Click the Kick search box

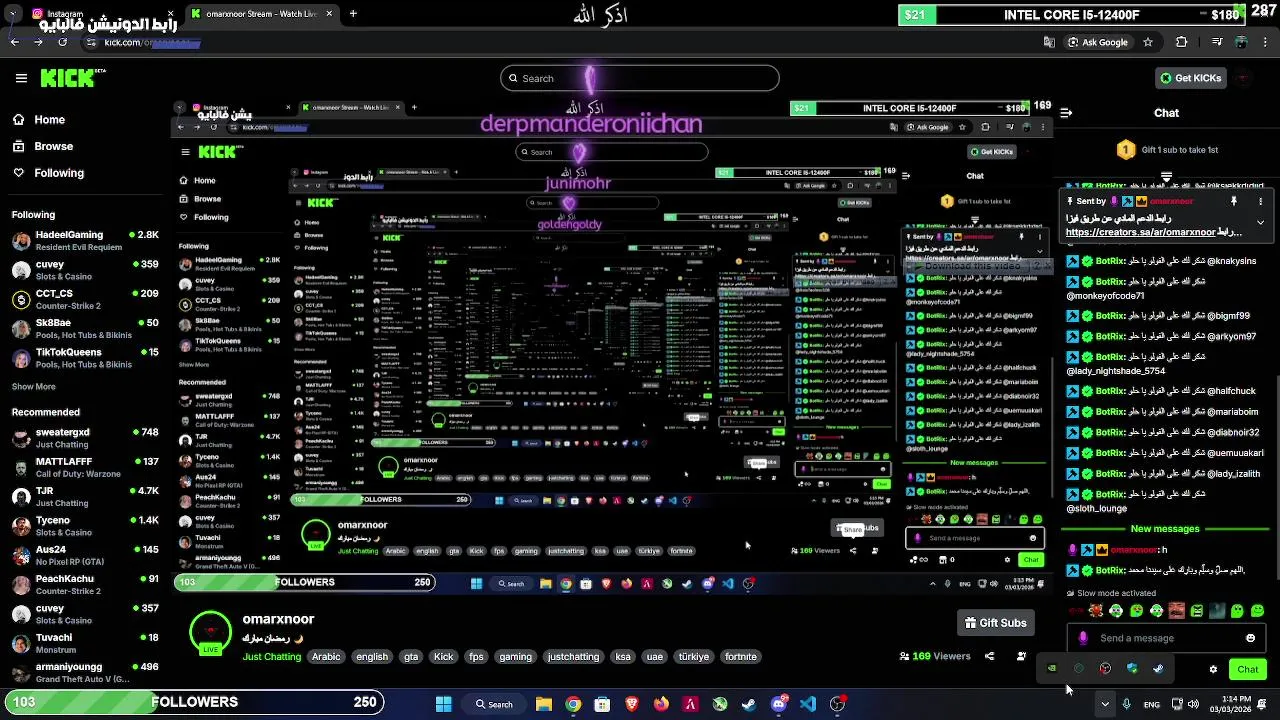[x=640, y=78]
